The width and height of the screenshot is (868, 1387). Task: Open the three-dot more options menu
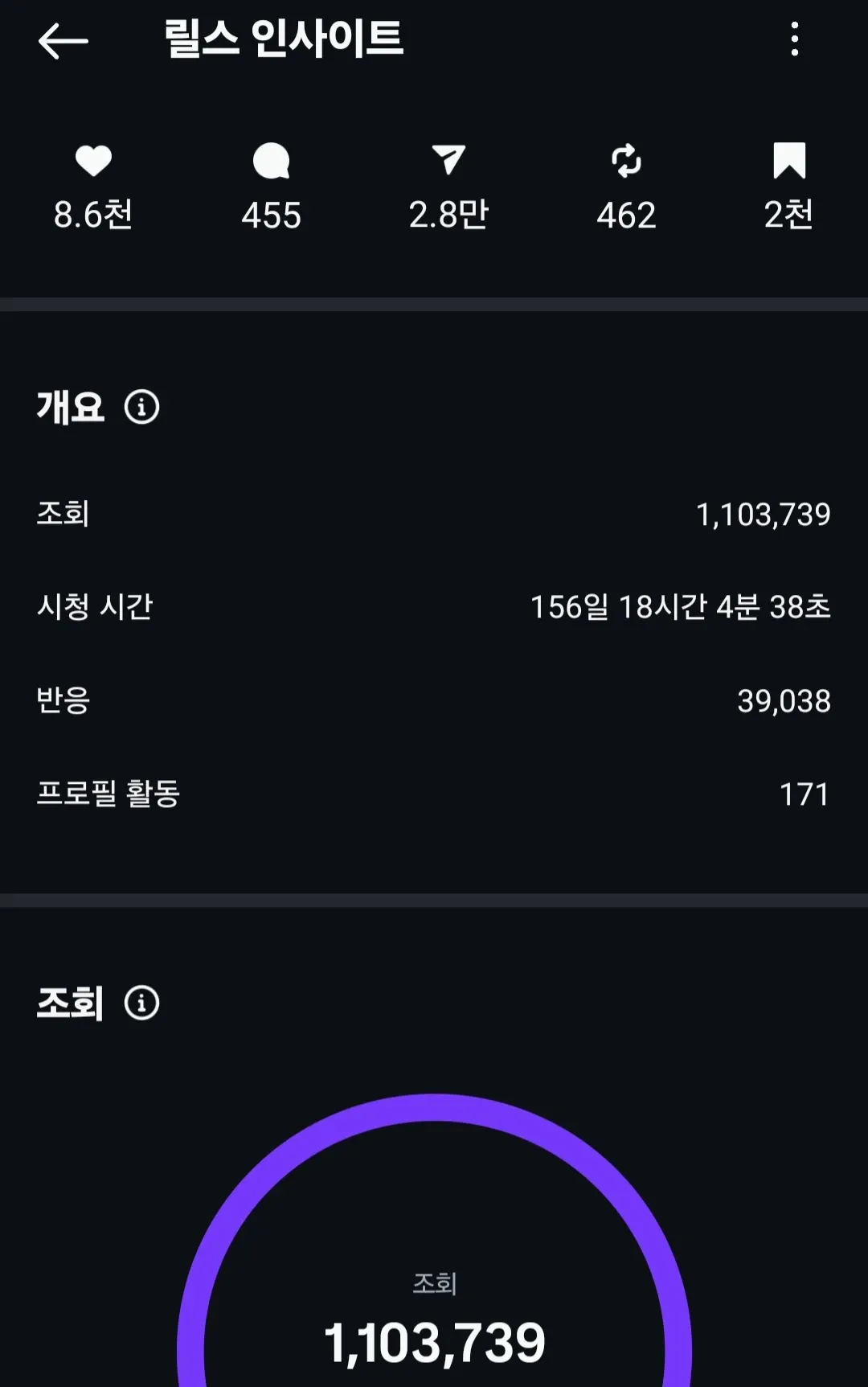794,39
